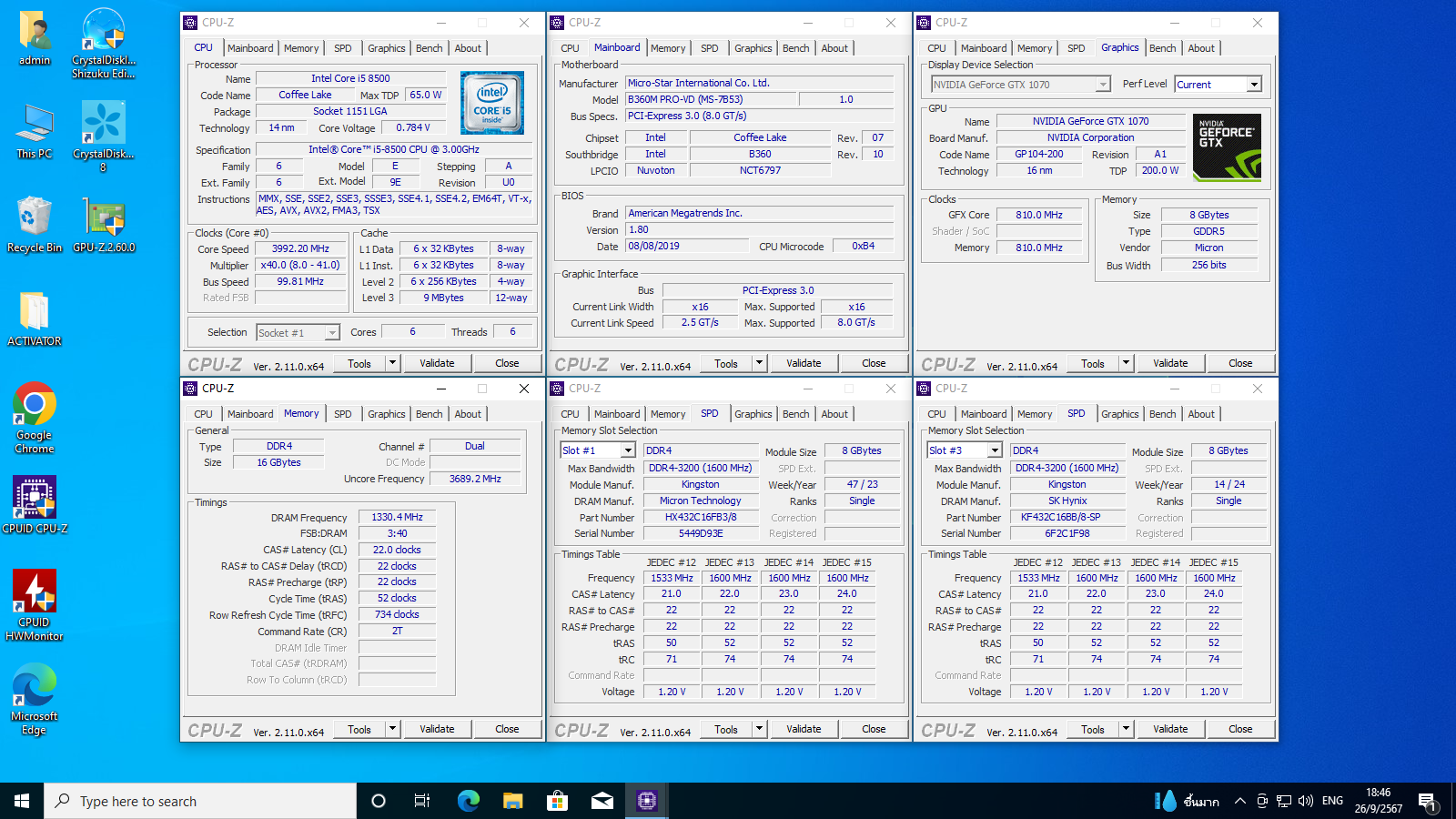Open the admin user folder icon
The image size is (1456, 819).
pos(35,38)
